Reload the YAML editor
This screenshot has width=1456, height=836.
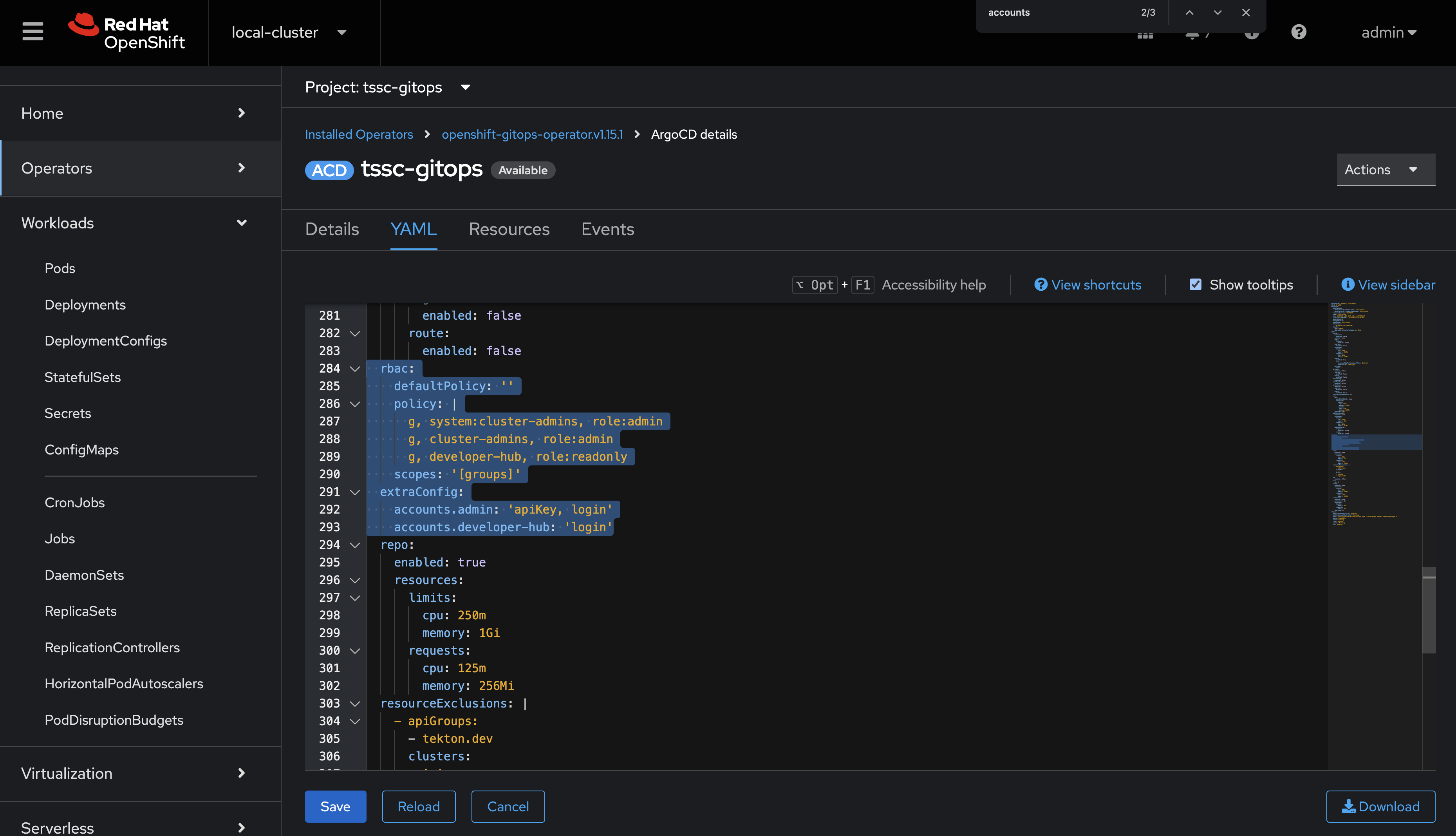419,807
